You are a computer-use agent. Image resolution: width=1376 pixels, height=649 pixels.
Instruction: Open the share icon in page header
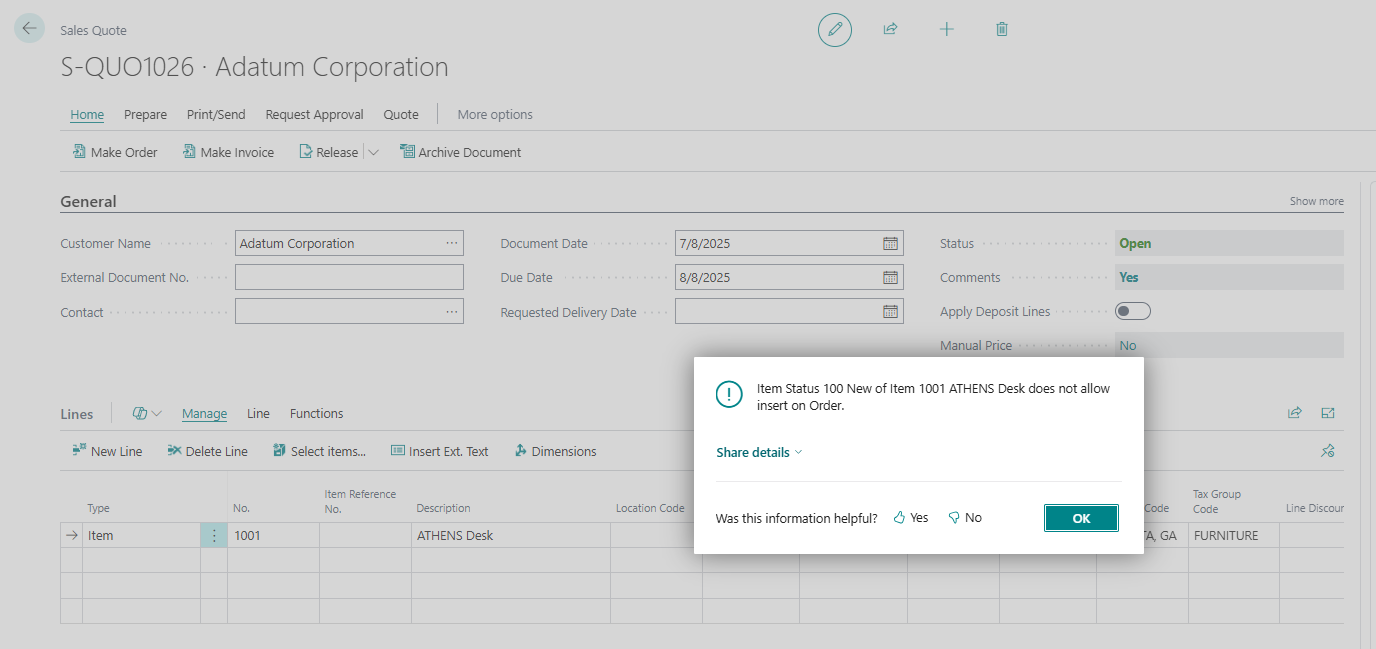click(890, 30)
